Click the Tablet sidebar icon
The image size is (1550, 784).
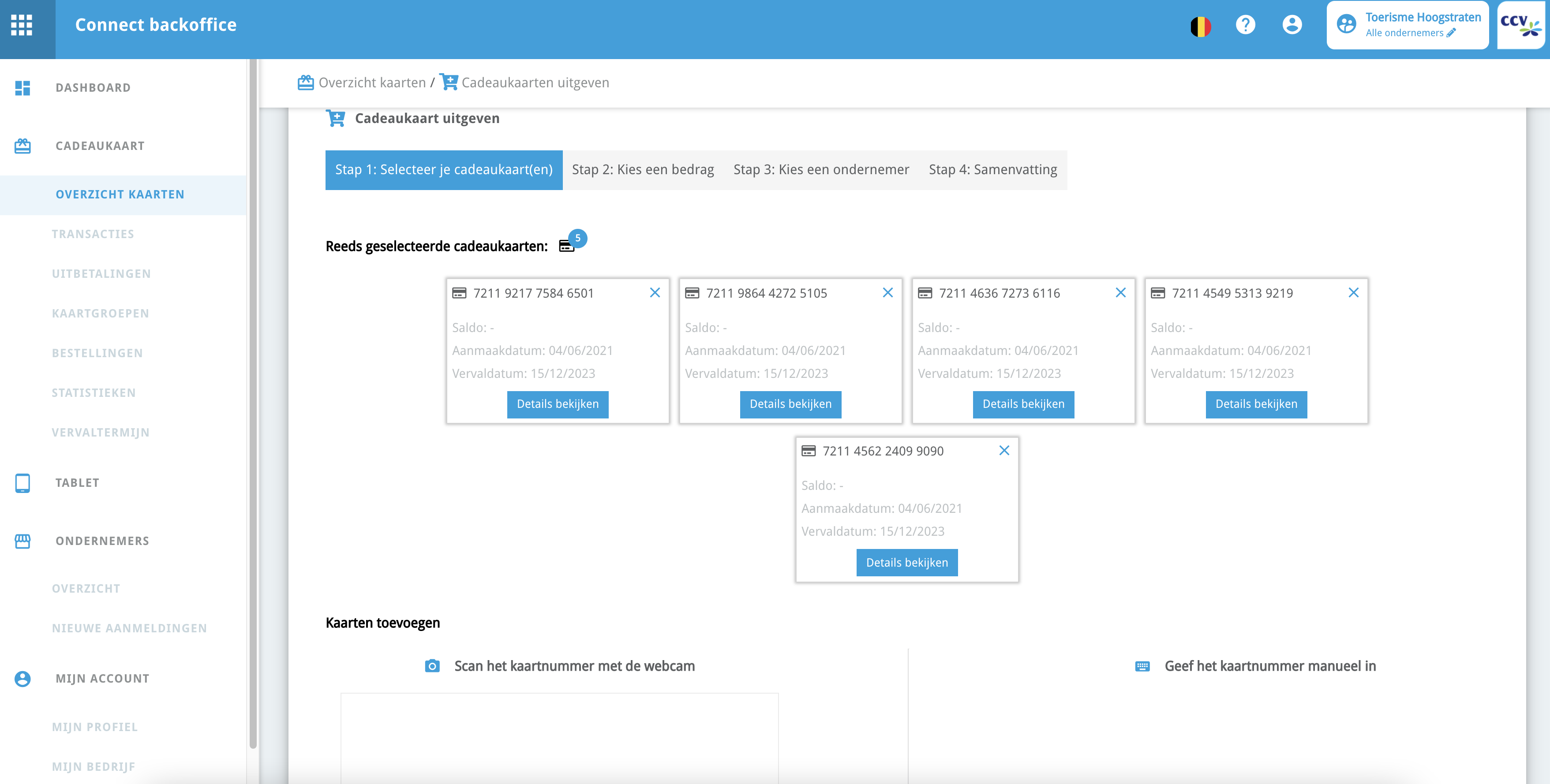pyautogui.click(x=23, y=483)
